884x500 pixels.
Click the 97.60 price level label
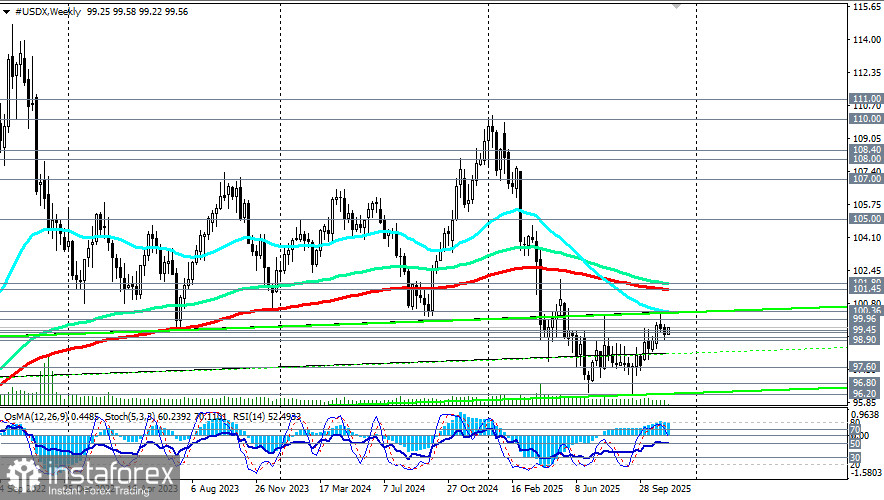(866, 367)
